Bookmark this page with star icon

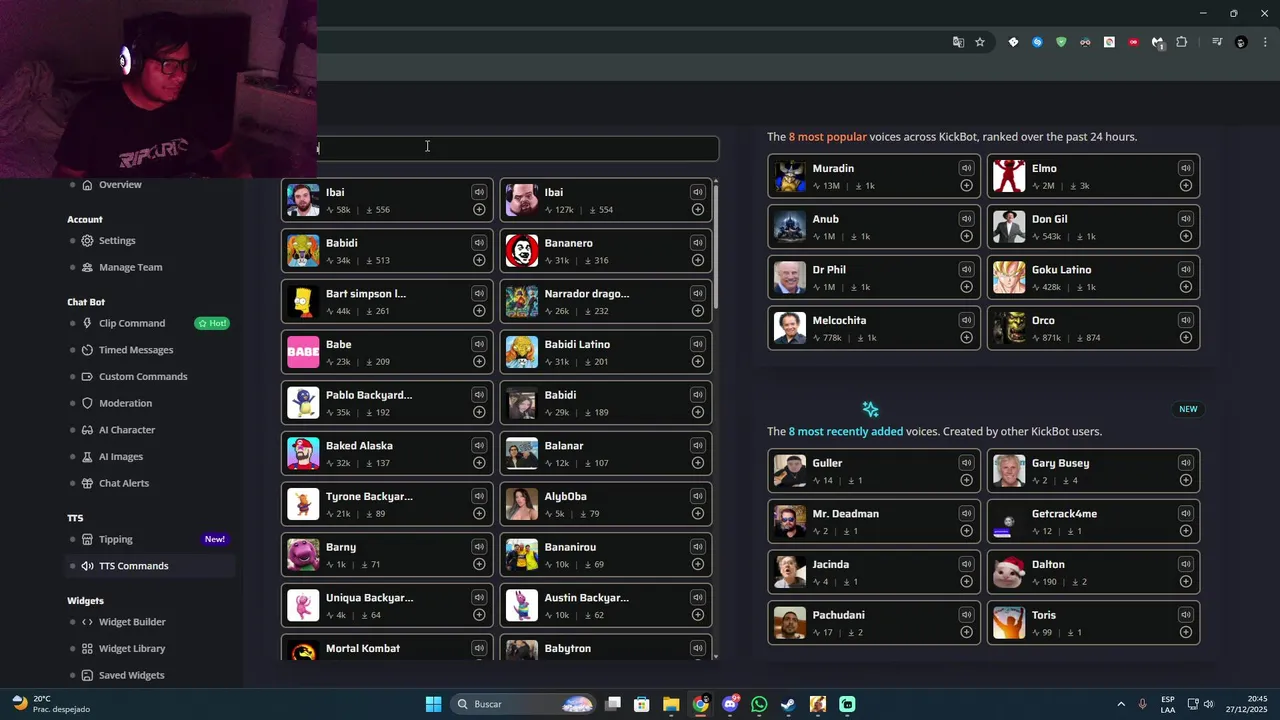(x=980, y=42)
